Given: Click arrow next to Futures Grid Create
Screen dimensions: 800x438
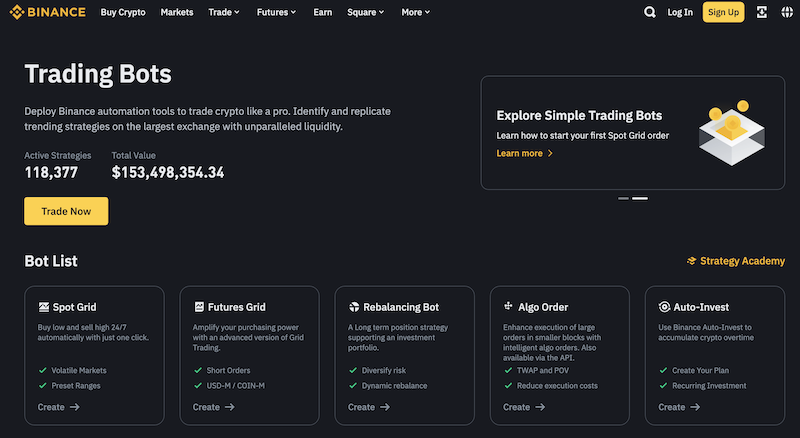Looking at the screenshot, I should point(230,407).
